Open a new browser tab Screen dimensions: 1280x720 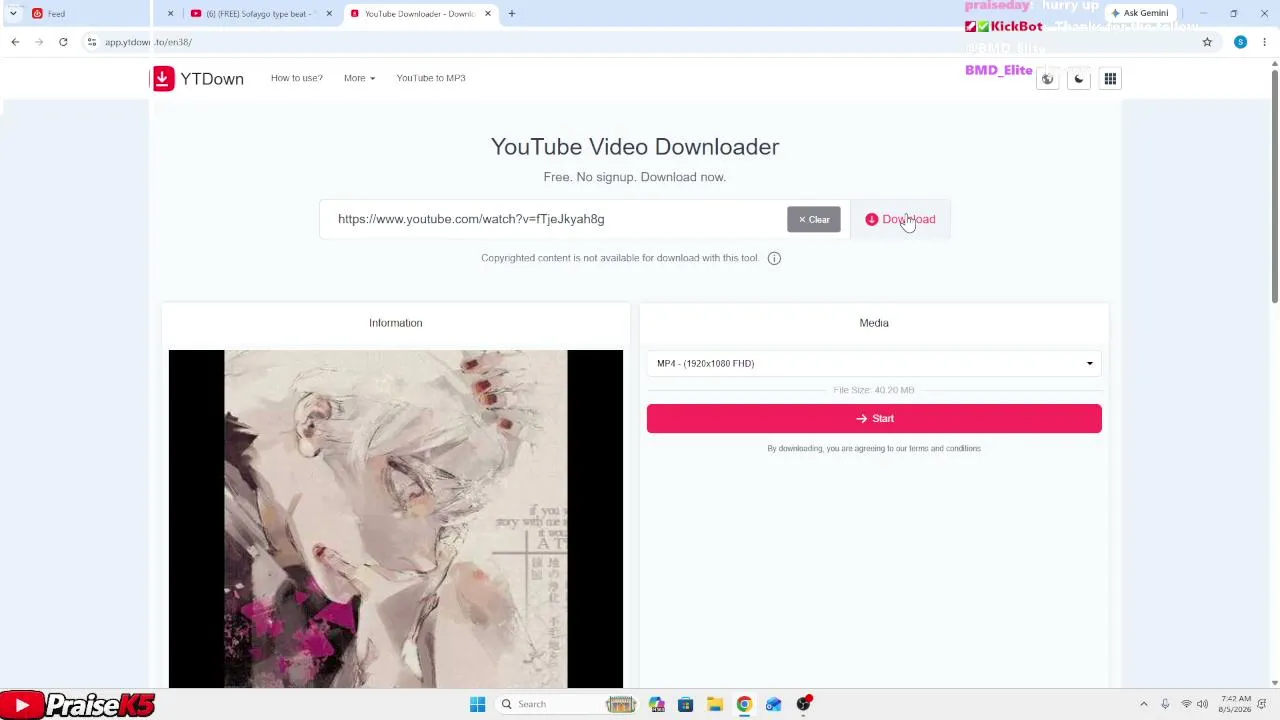click(512, 14)
